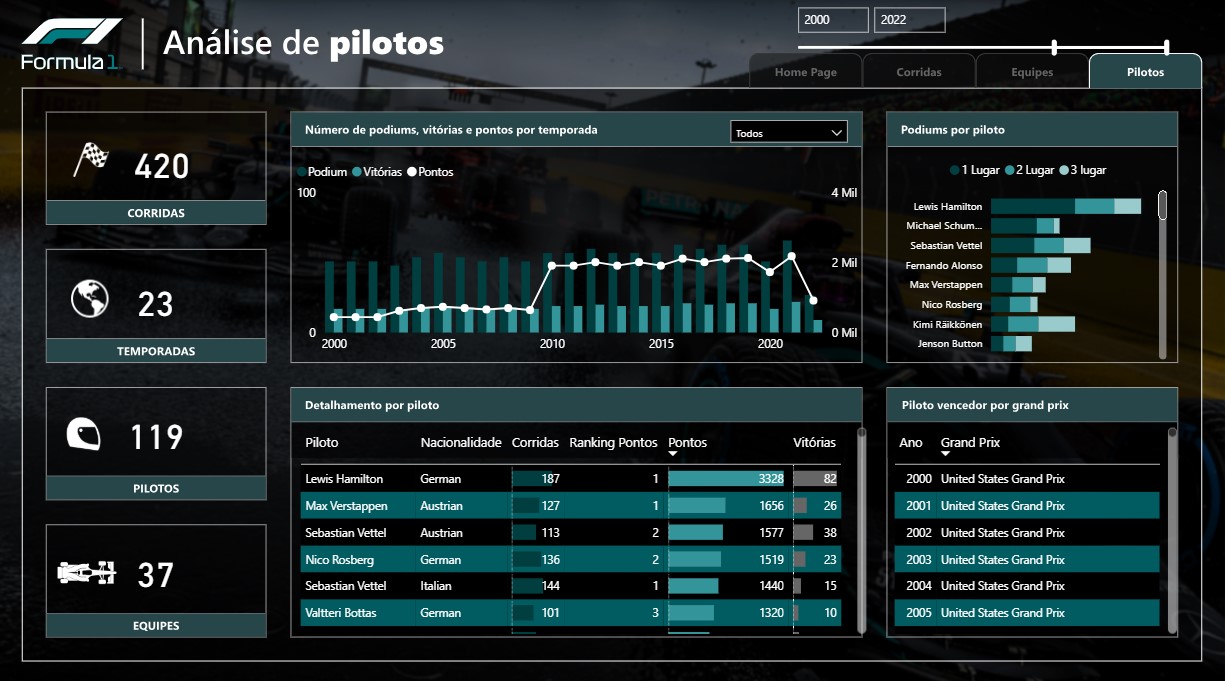Click Nico Rosberg's podium bar in chart
Screen dimensions: 1225x681
1014,304
